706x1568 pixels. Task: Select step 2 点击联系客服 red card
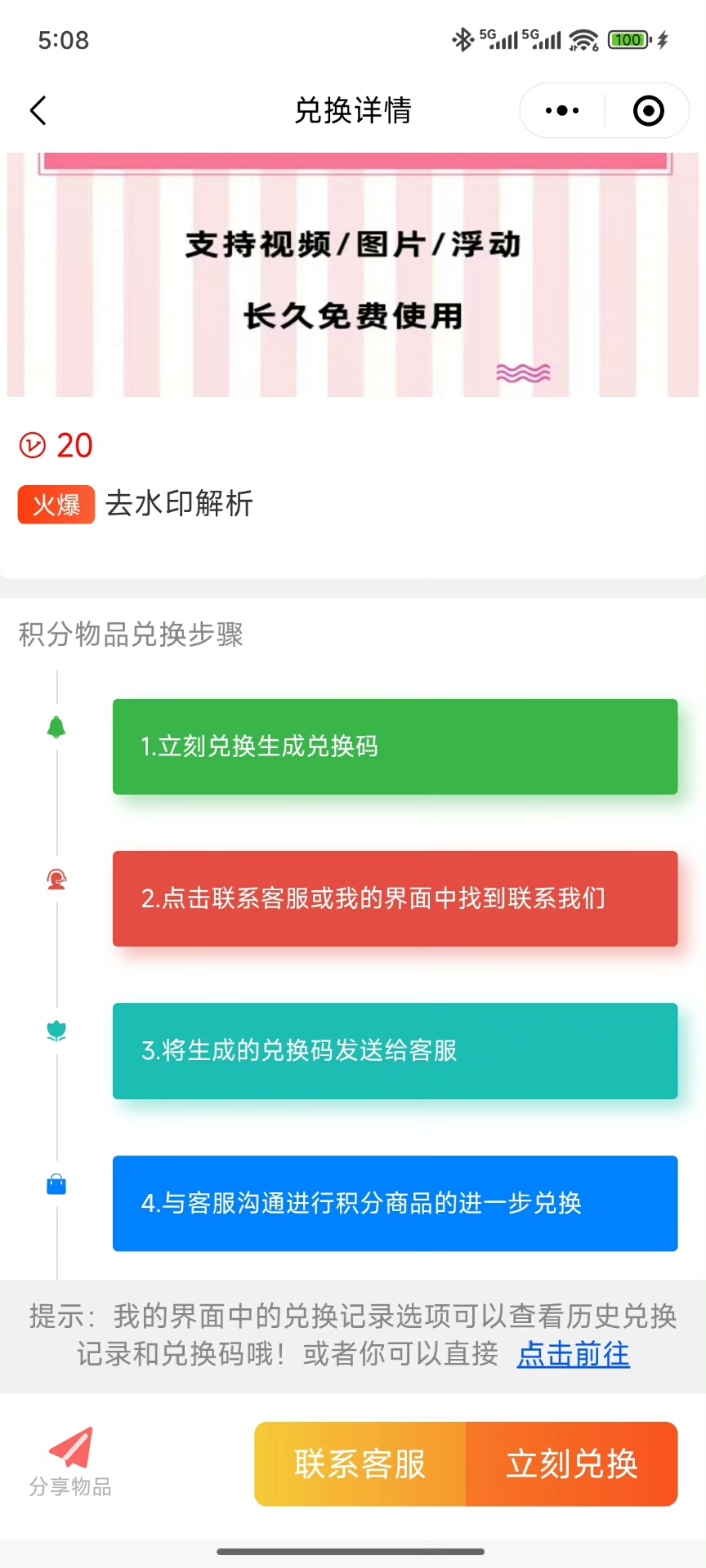tap(395, 898)
